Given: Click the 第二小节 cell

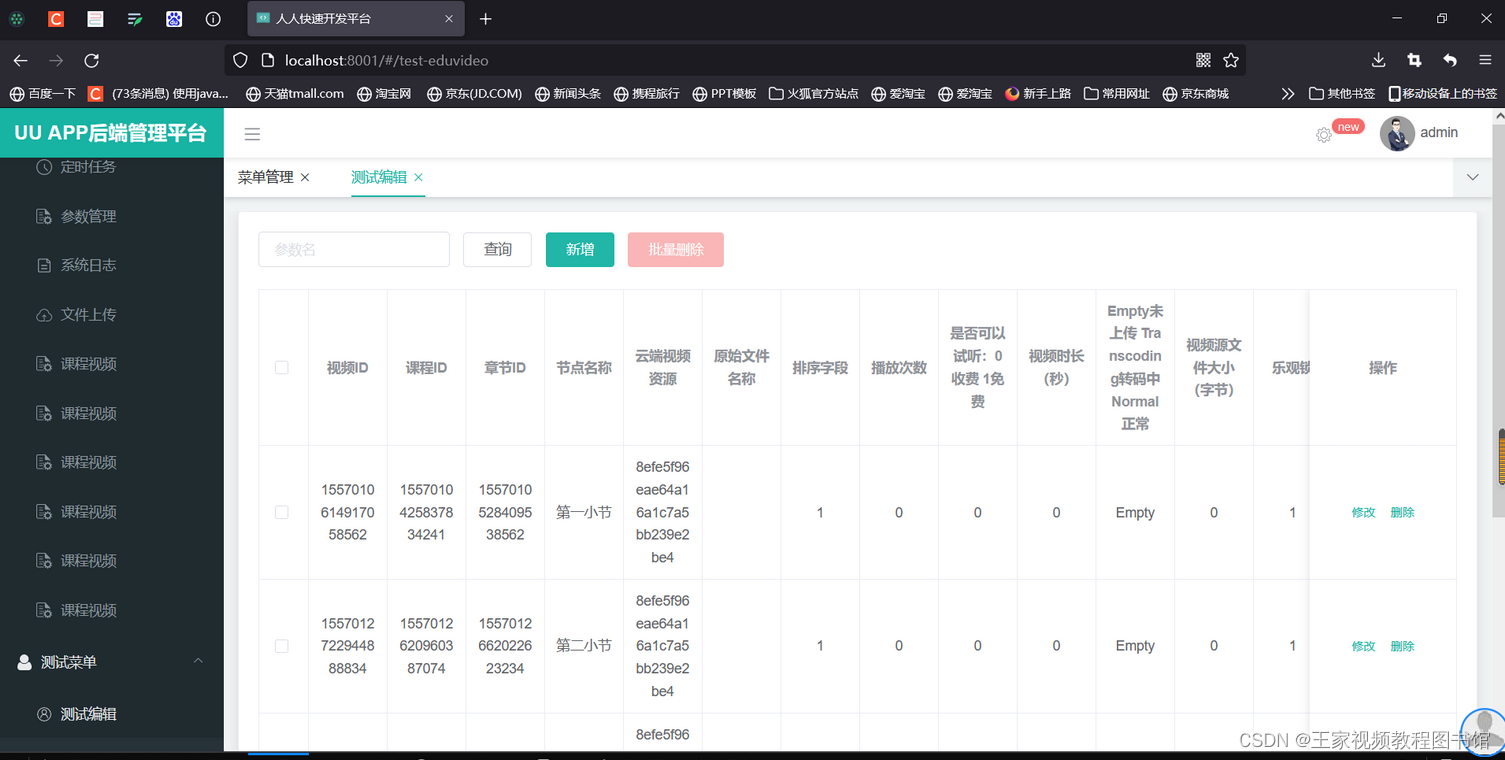Looking at the screenshot, I should 584,646.
